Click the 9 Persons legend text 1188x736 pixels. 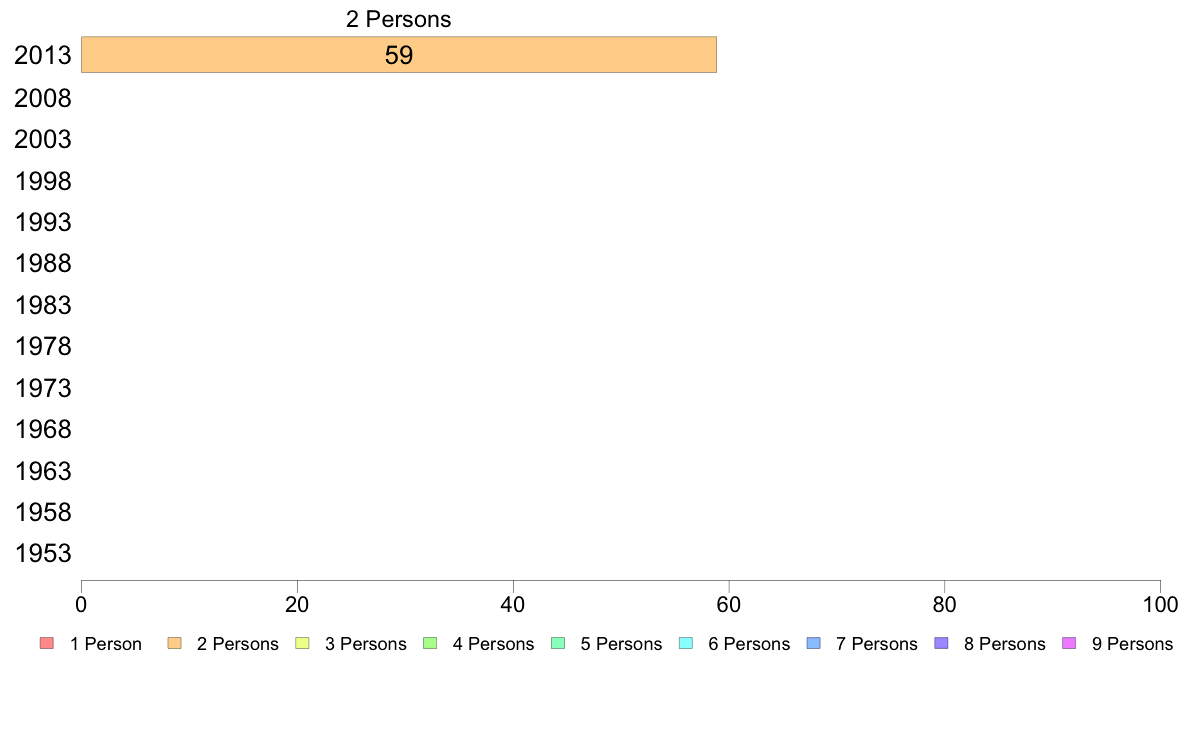click(1132, 644)
